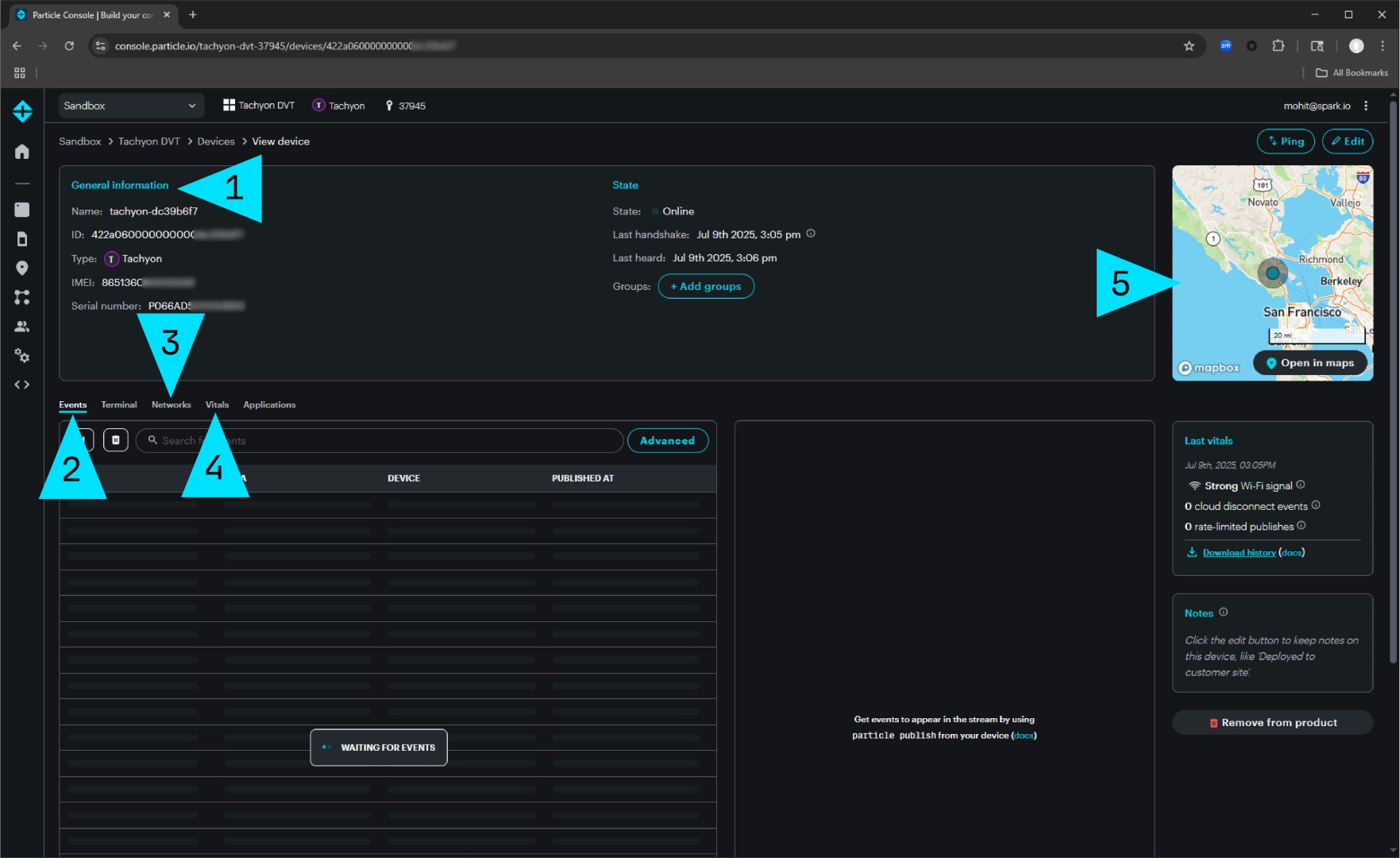Switch to the Networks tab
Image resolution: width=1400 pixels, height=858 pixels.
point(172,404)
